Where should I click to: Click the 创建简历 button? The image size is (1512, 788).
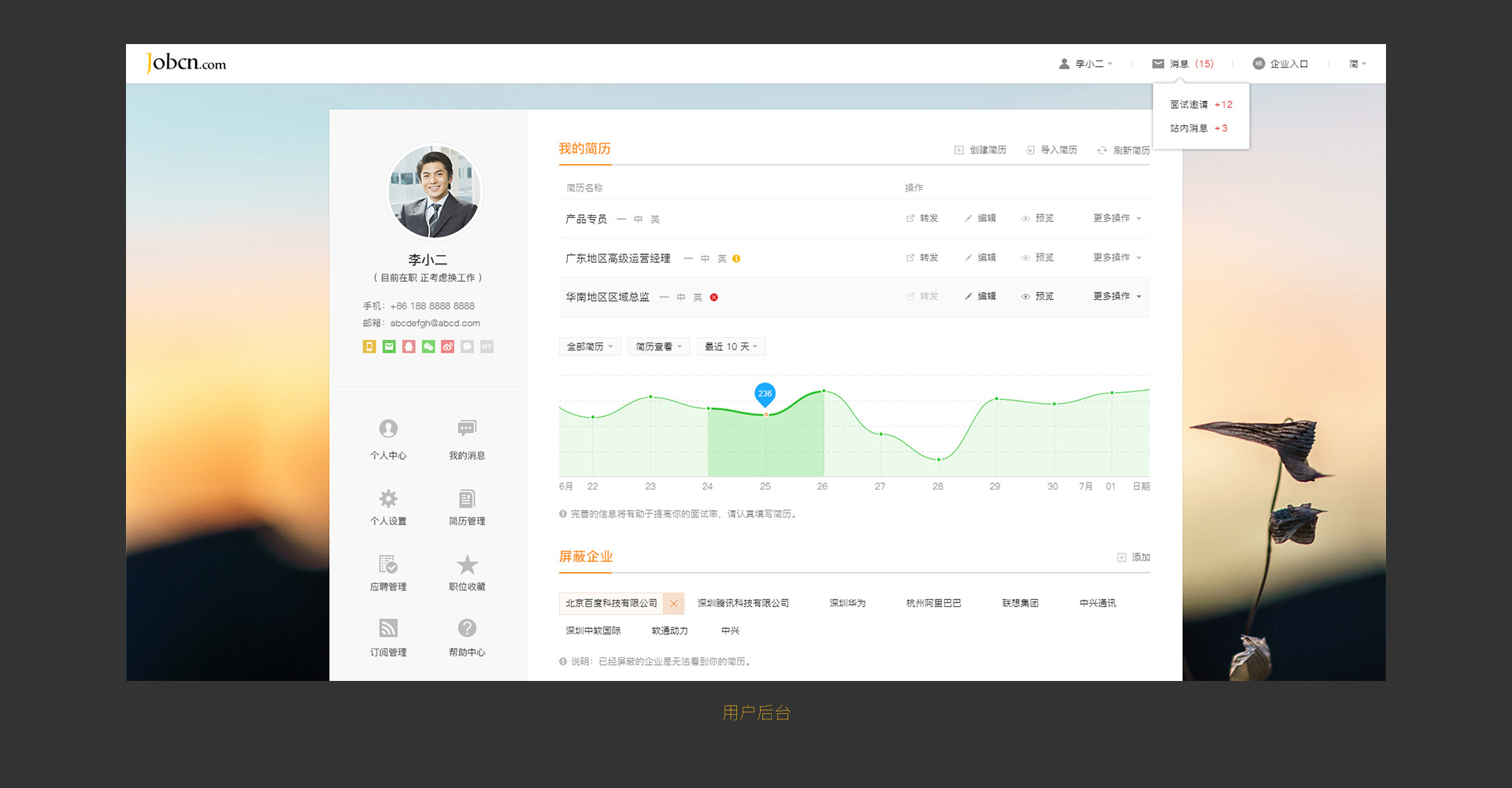[x=980, y=150]
